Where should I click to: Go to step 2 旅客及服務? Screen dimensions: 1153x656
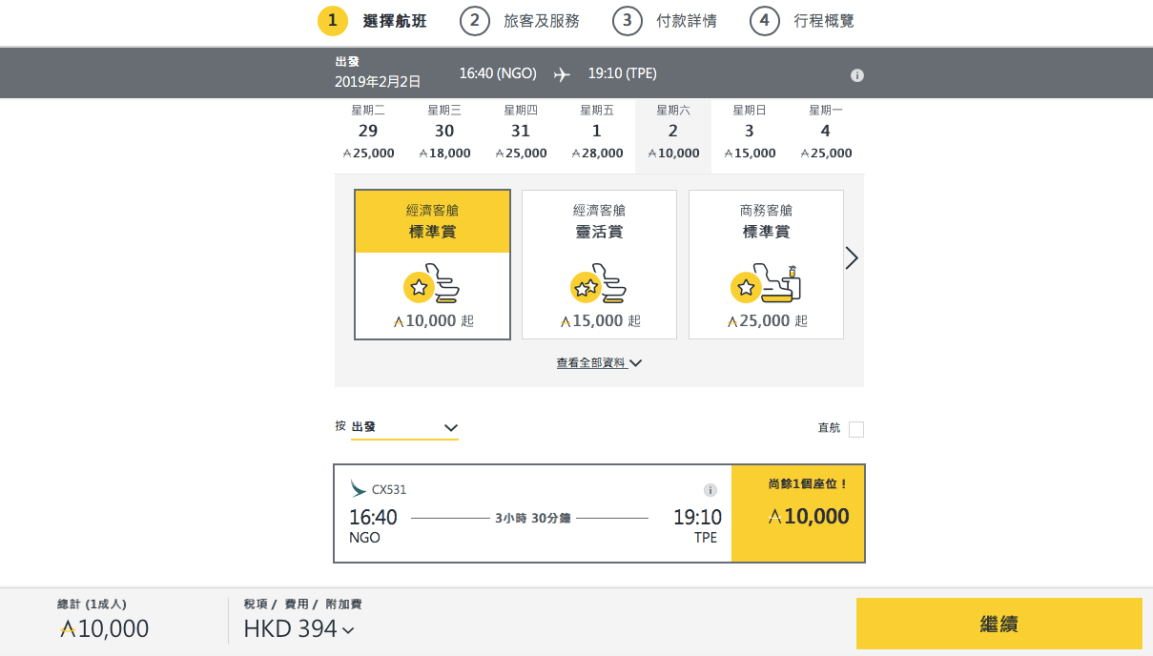(x=520, y=21)
